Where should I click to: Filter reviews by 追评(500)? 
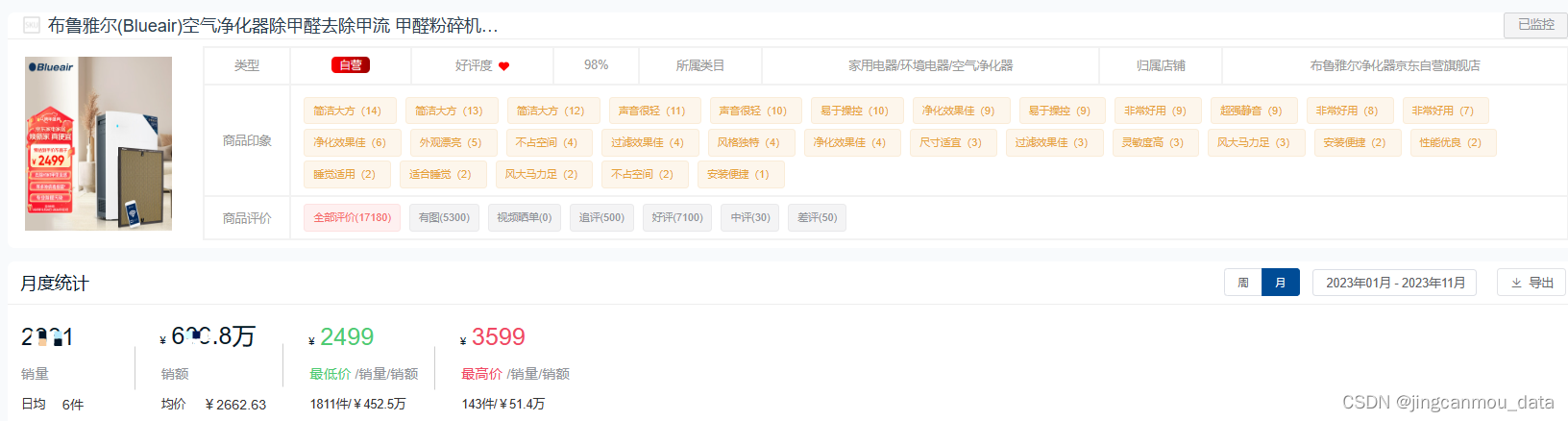pyautogui.click(x=601, y=217)
